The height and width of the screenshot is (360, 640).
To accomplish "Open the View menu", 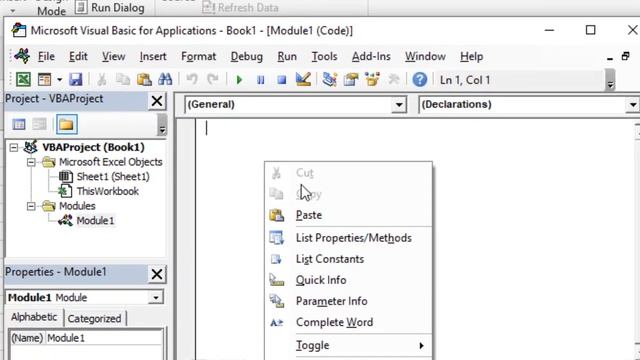I will (x=113, y=56).
